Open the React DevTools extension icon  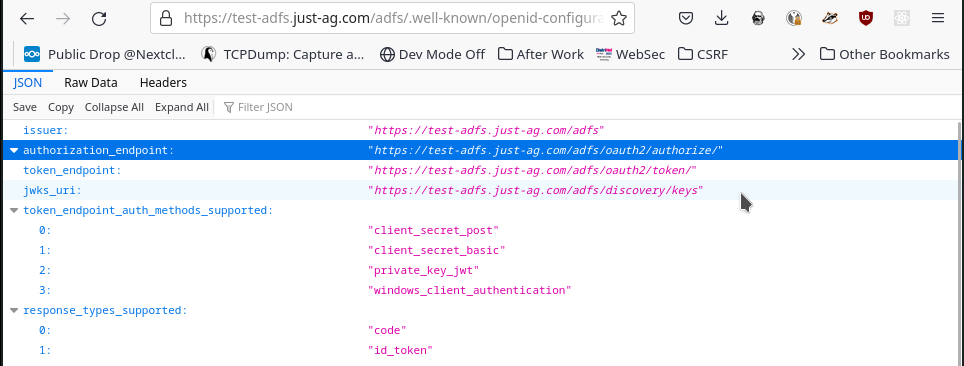tap(902, 18)
